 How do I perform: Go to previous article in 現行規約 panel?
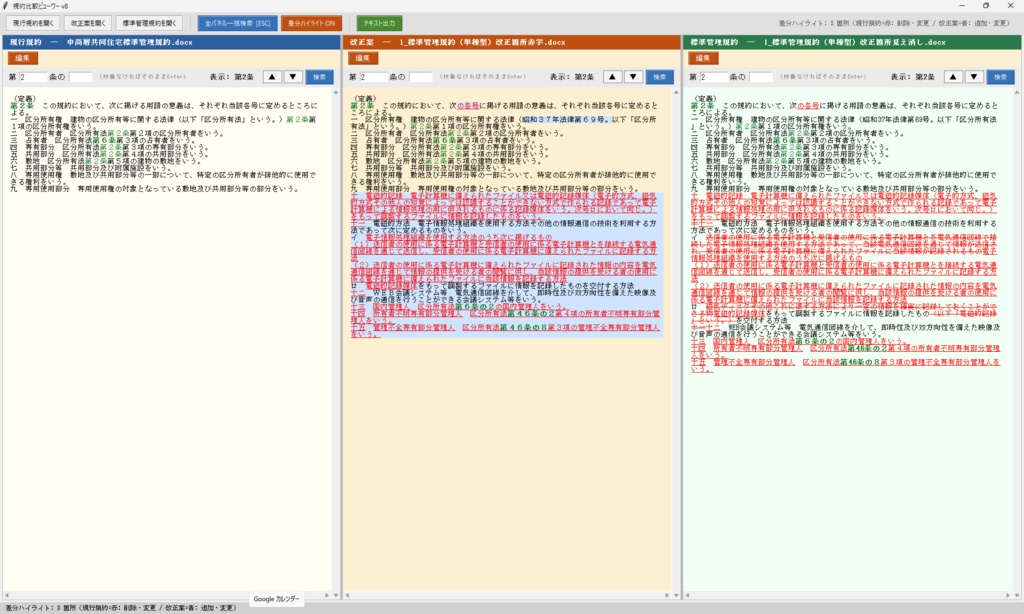[x=272, y=77]
